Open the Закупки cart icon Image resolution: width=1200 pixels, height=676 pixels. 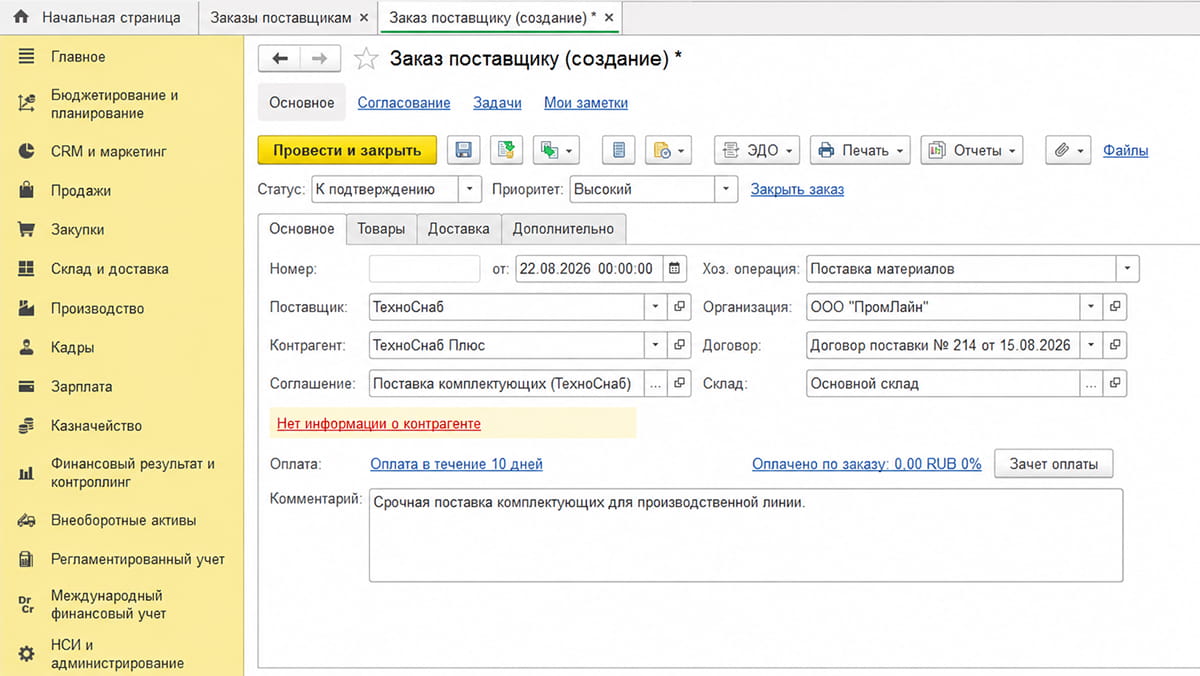click(x=27, y=230)
